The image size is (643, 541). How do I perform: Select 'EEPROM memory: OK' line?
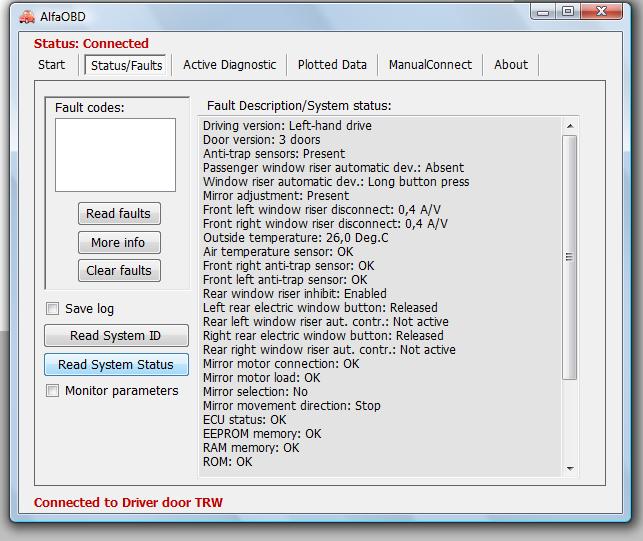[x=262, y=433]
